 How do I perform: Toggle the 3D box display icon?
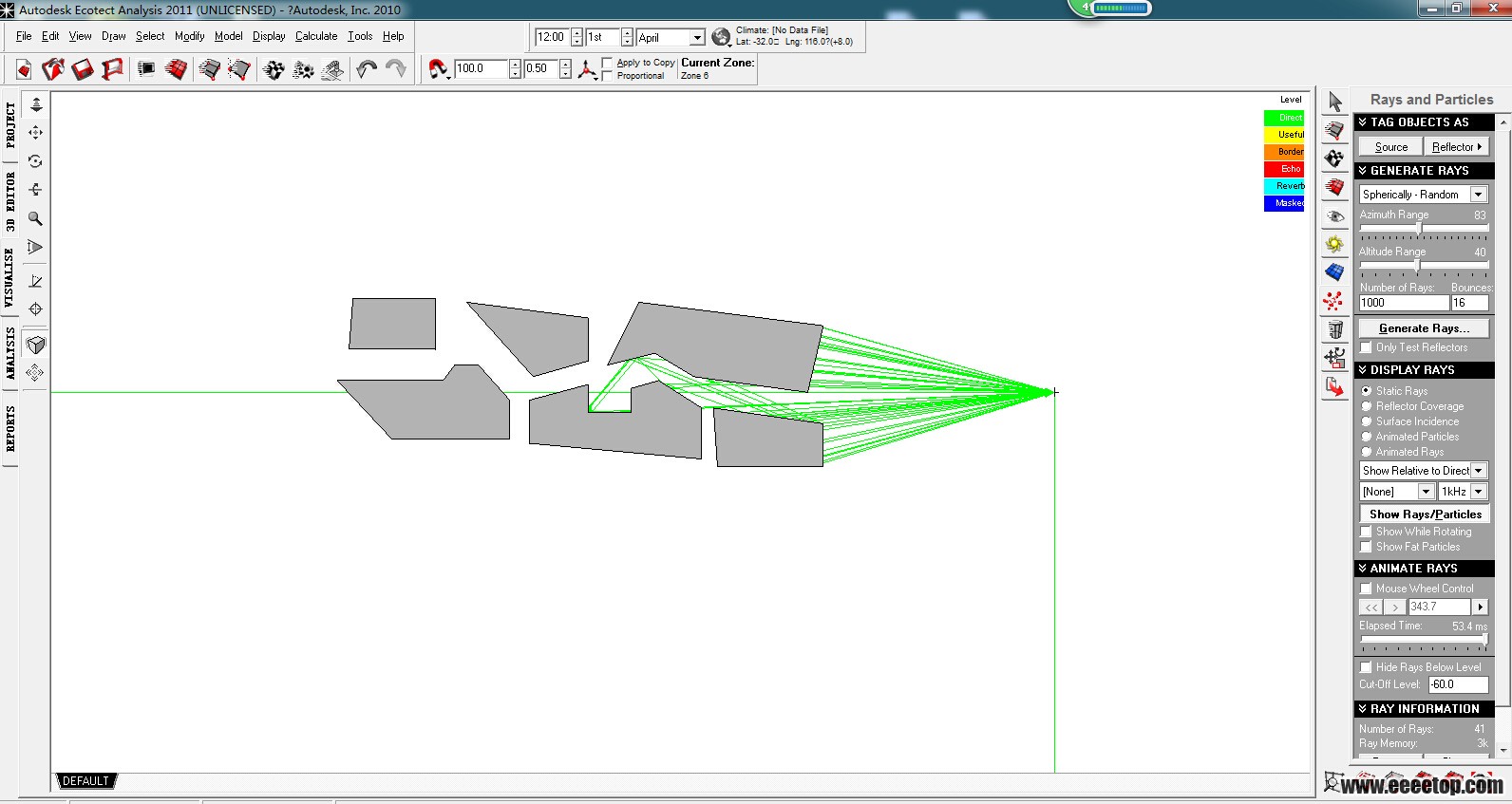[x=36, y=345]
